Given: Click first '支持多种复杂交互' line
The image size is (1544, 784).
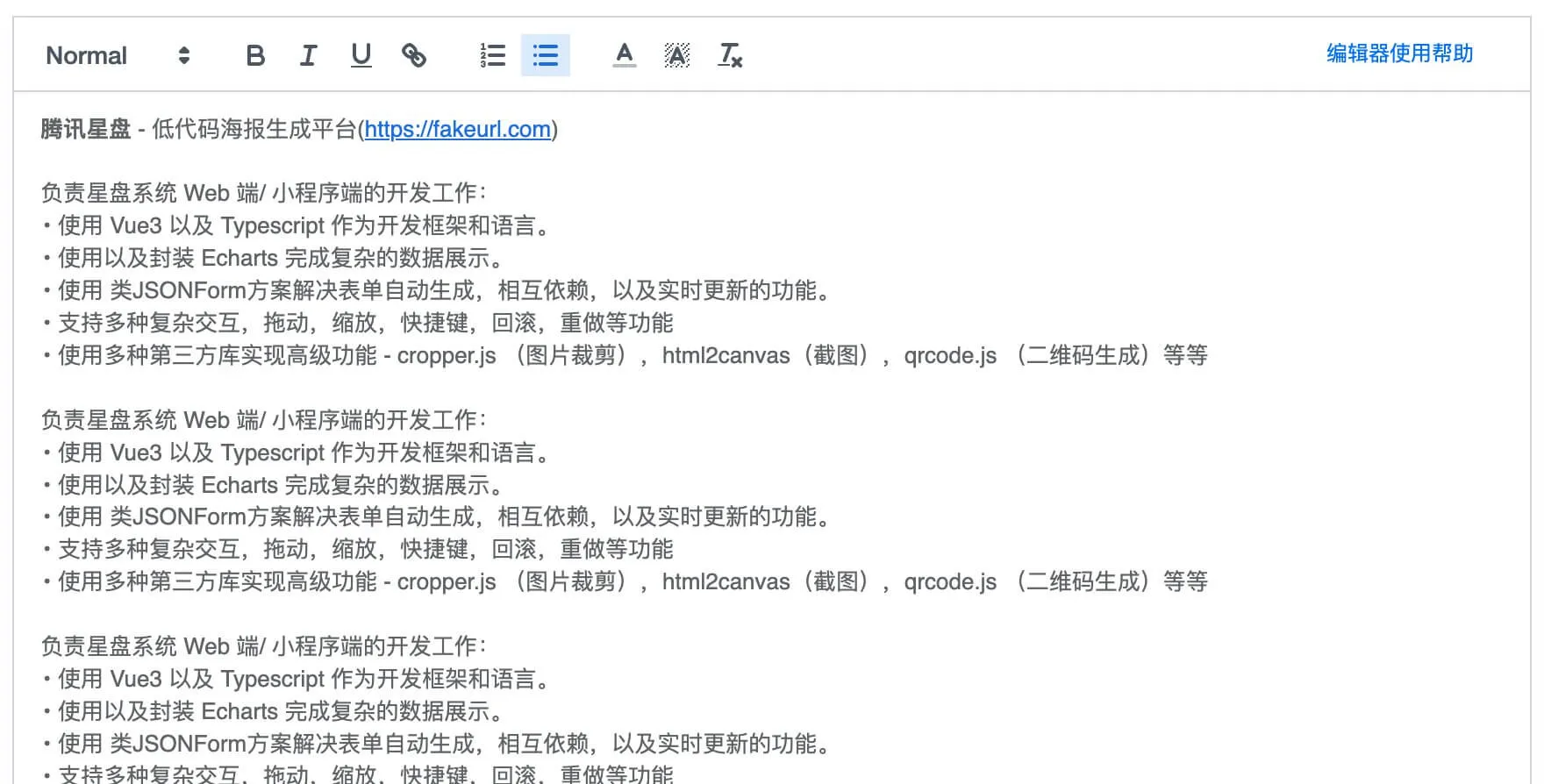Looking at the screenshot, I should pos(359,323).
